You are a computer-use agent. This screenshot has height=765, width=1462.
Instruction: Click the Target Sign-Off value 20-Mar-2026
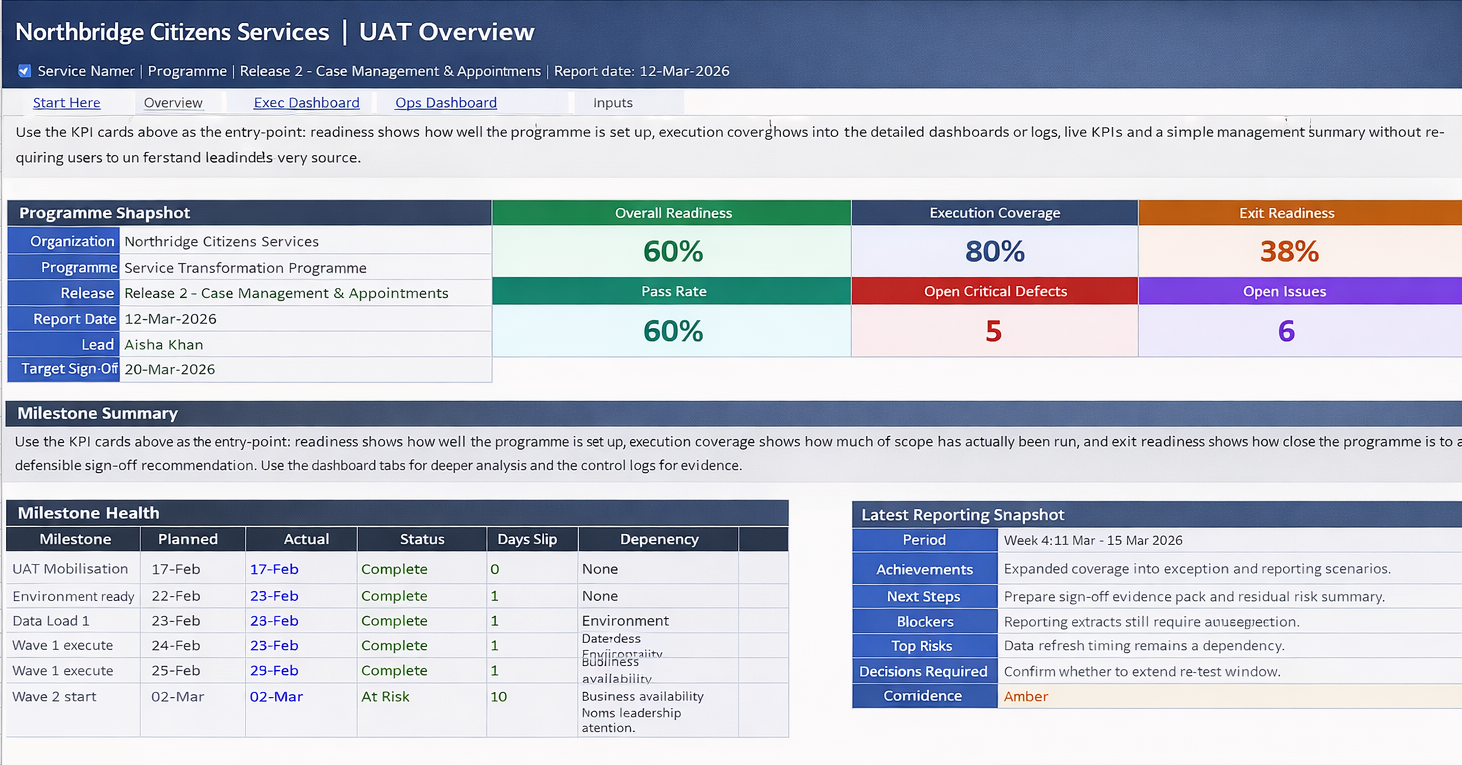tap(305, 369)
